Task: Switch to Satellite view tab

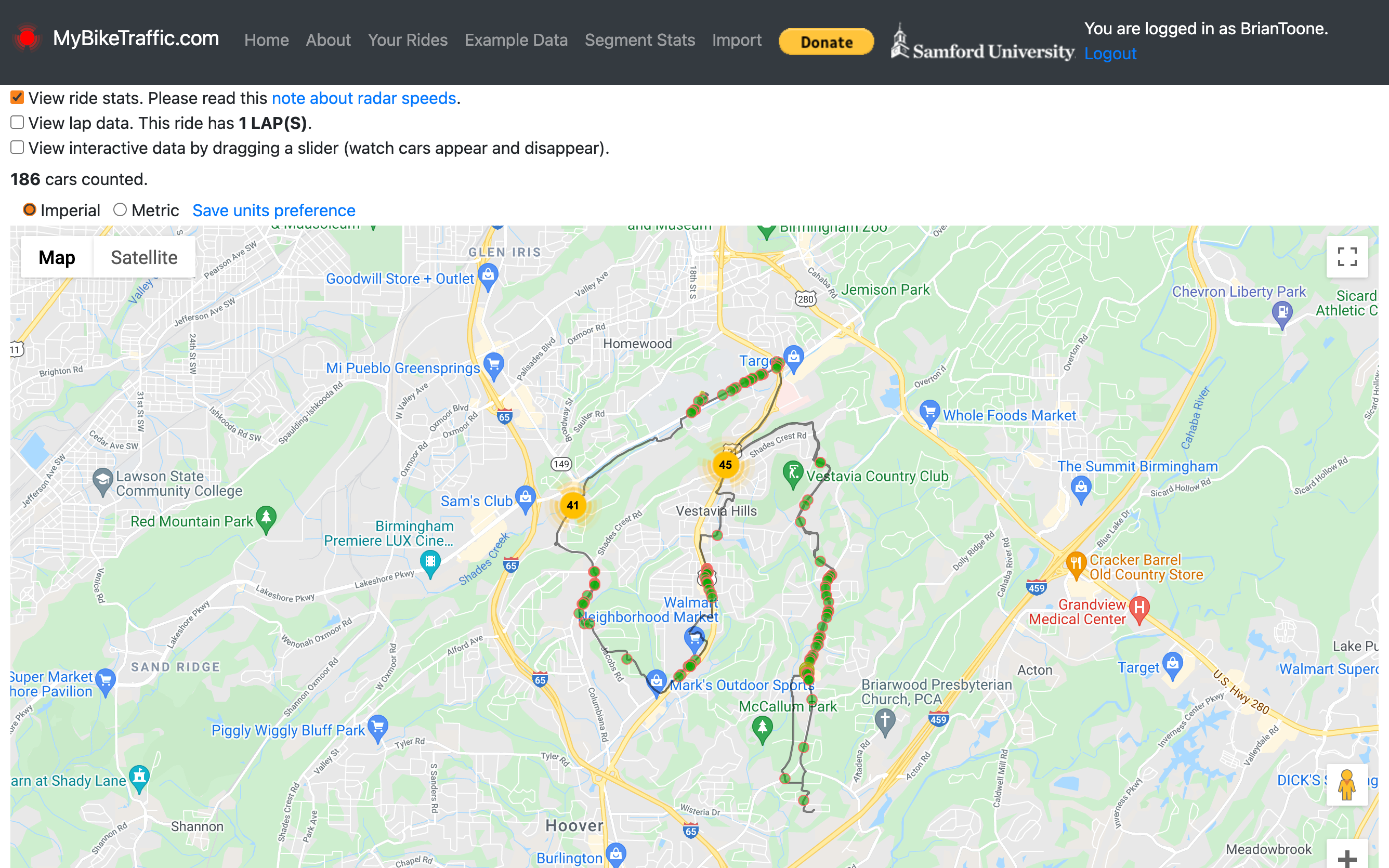Action: click(144, 257)
